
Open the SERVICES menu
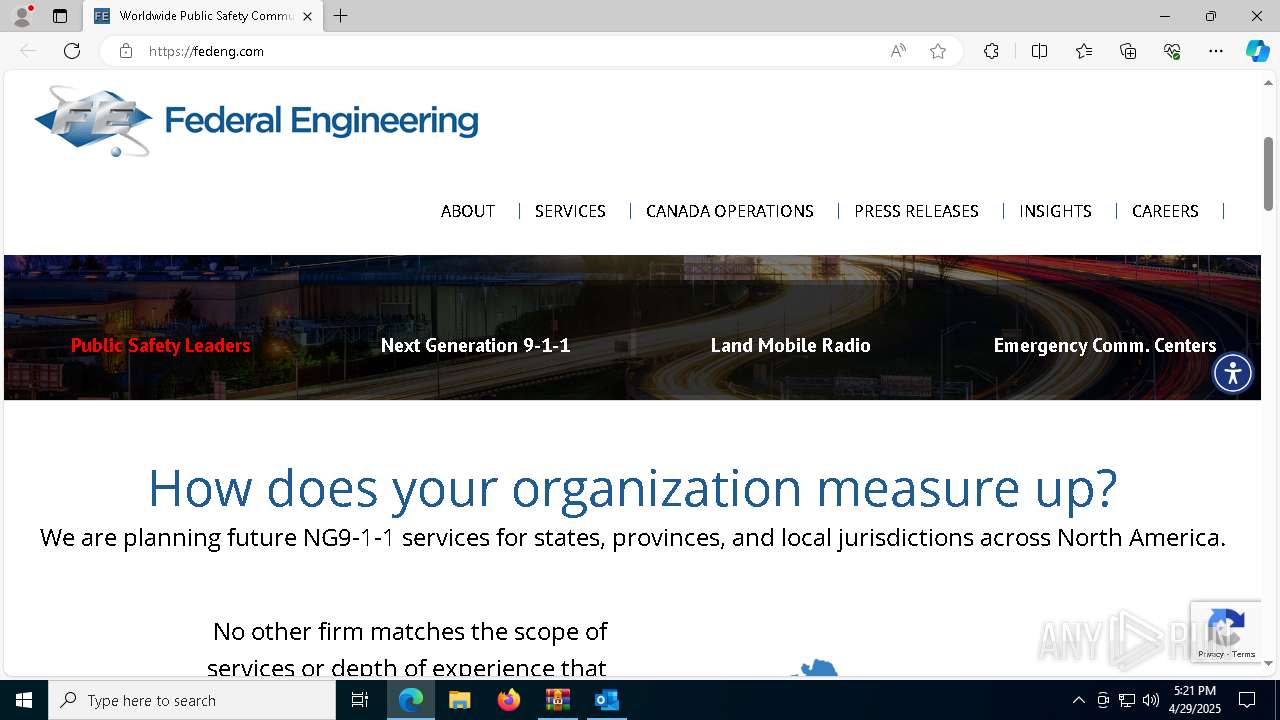pos(570,211)
